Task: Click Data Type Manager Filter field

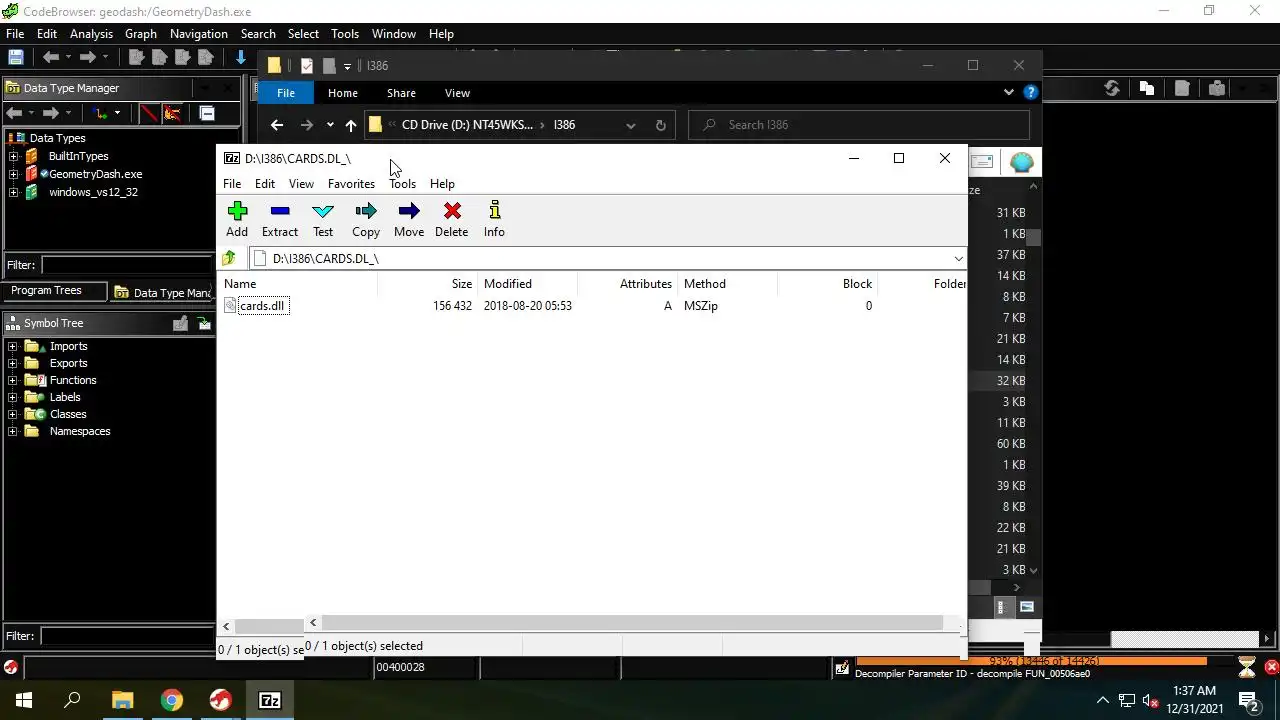Action: 126,265
